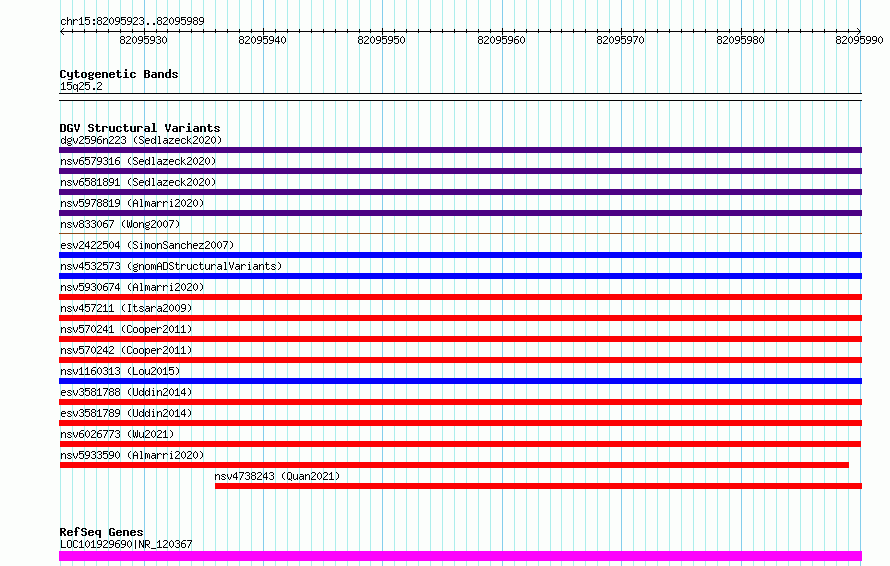890x566 pixels.
Task: Select the nsv5978819 (Almarri2020) label
Action: [x=132, y=203]
